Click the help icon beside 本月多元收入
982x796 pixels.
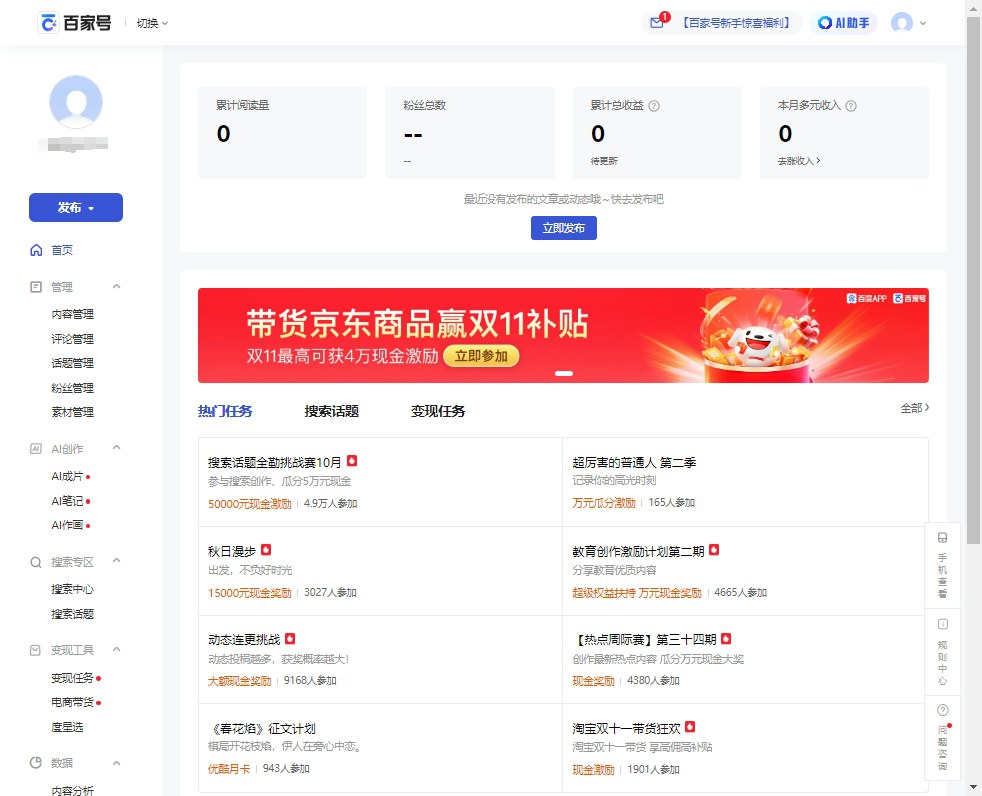point(850,106)
